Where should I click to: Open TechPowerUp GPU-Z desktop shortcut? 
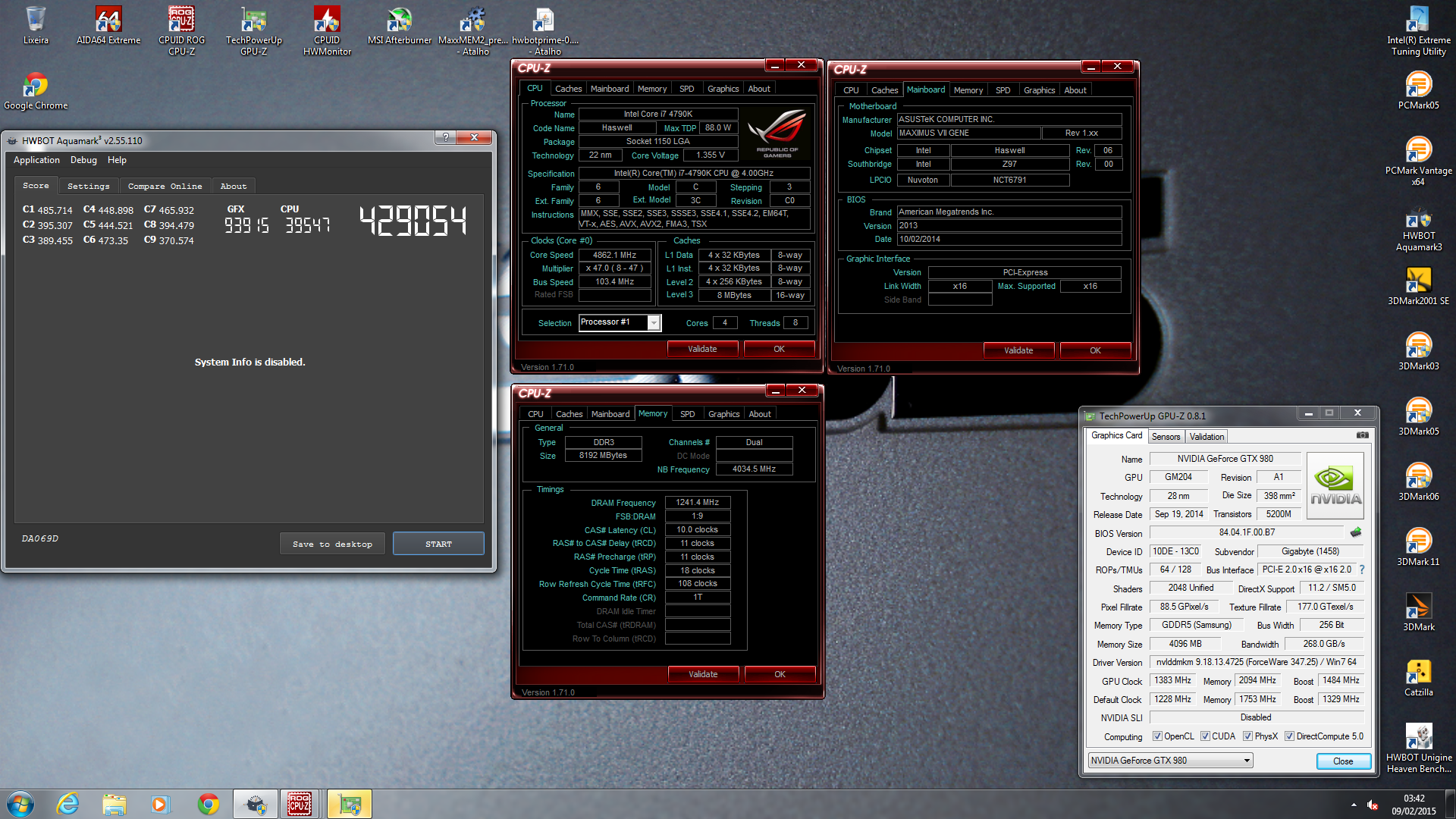(x=254, y=31)
